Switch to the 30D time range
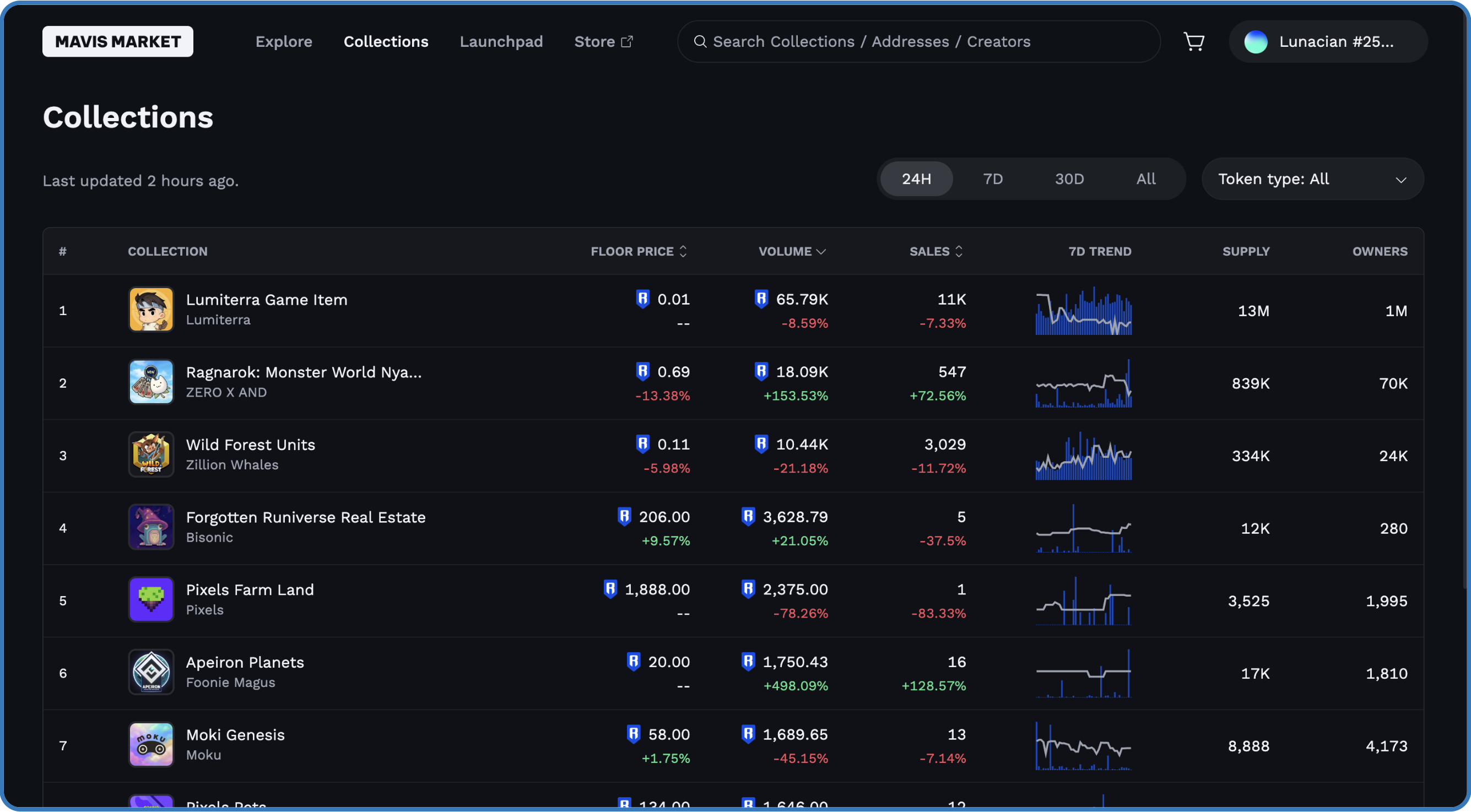1471x812 pixels. pos(1069,178)
